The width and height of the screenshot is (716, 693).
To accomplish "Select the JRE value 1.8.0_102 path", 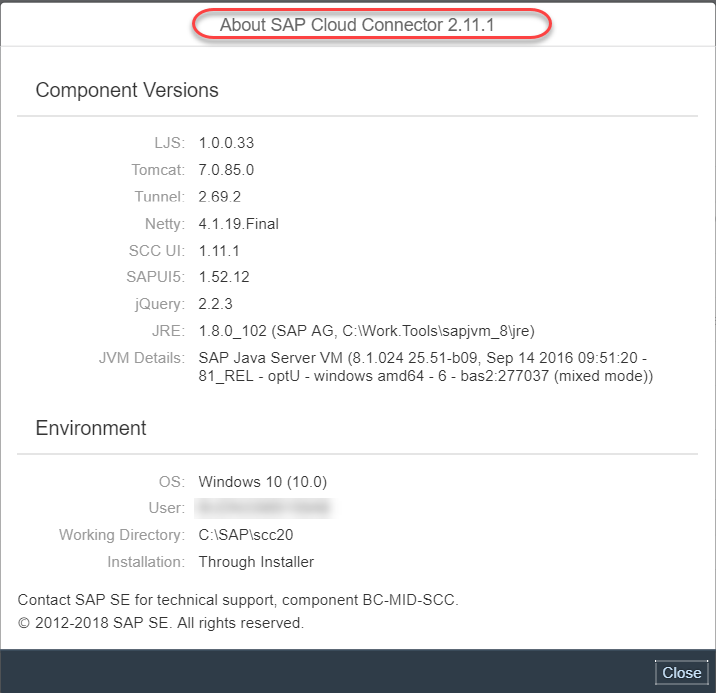I will pyautogui.click(x=367, y=331).
